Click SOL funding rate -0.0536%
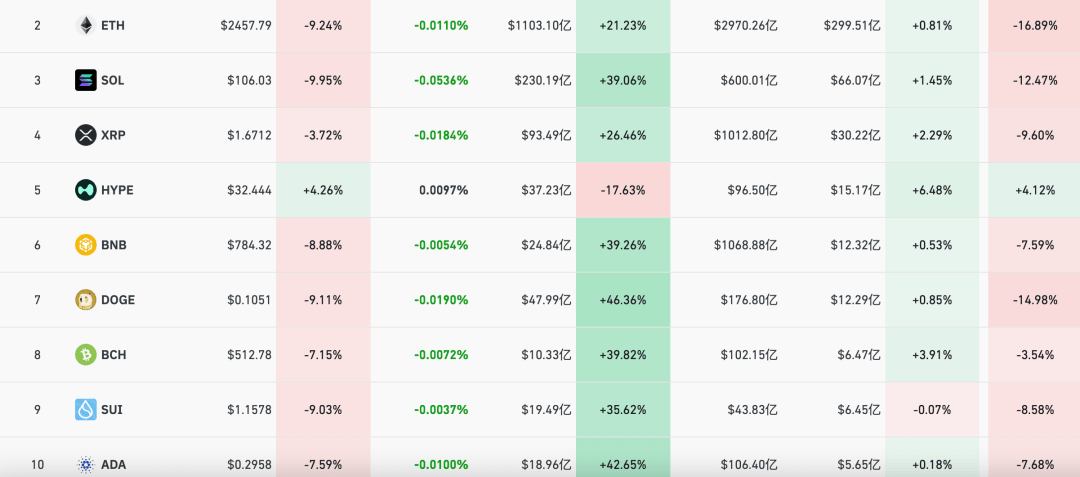Viewport: 1080px width, 477px height. tap(443, 80)
